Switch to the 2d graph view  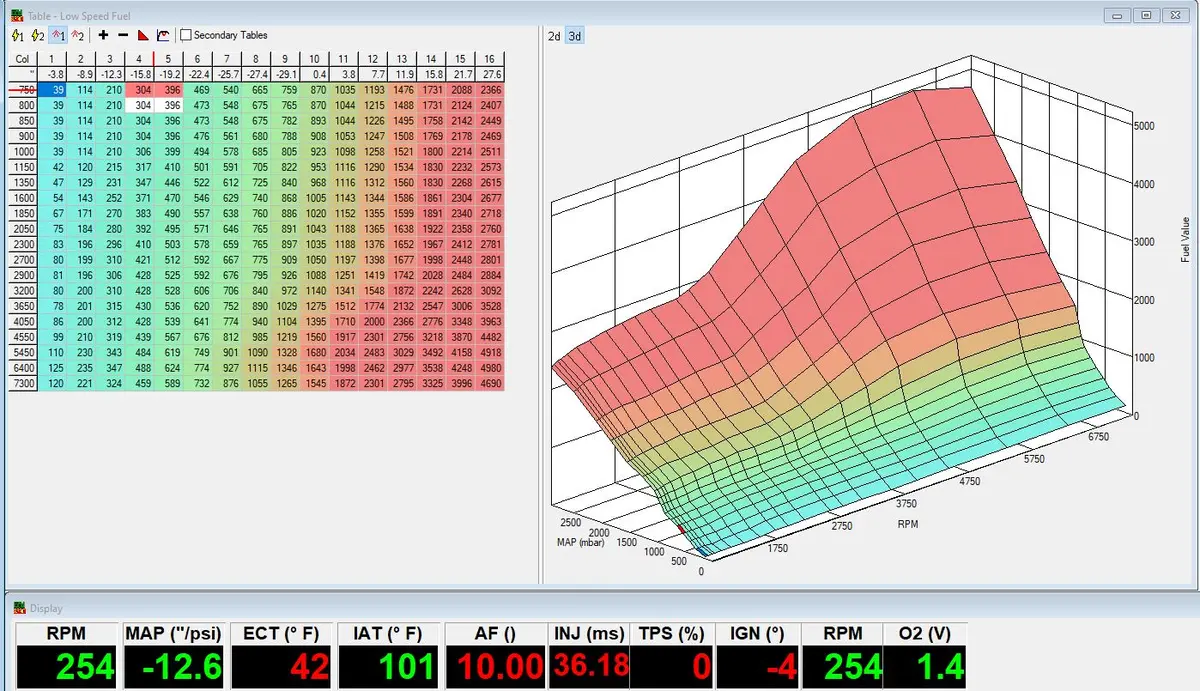[x=554, y=36]
